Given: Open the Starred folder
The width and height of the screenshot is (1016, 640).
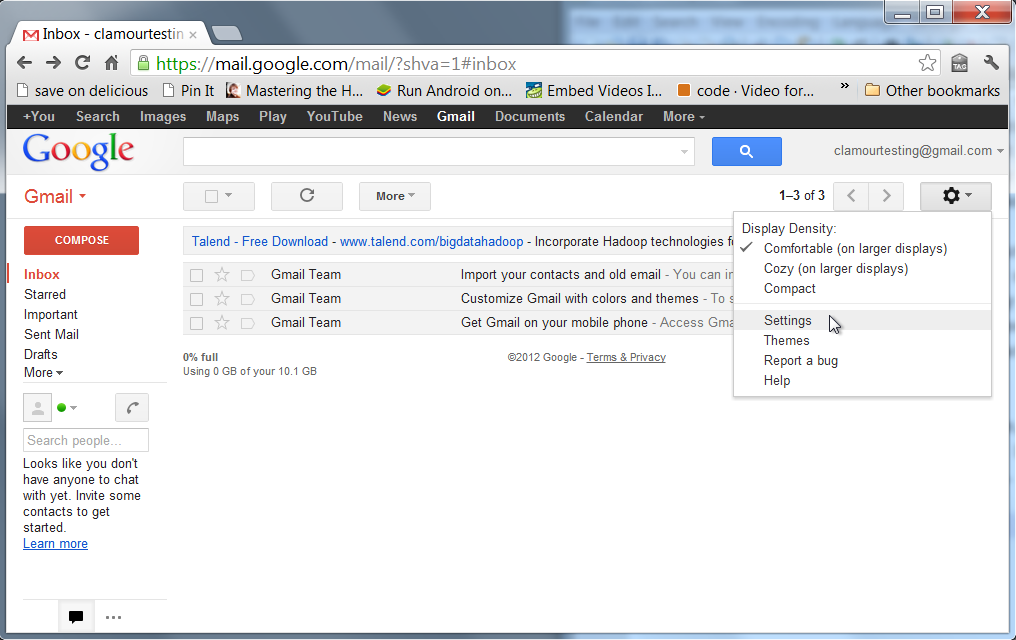Looking at the screenshot, I should (x=45, y=295).
